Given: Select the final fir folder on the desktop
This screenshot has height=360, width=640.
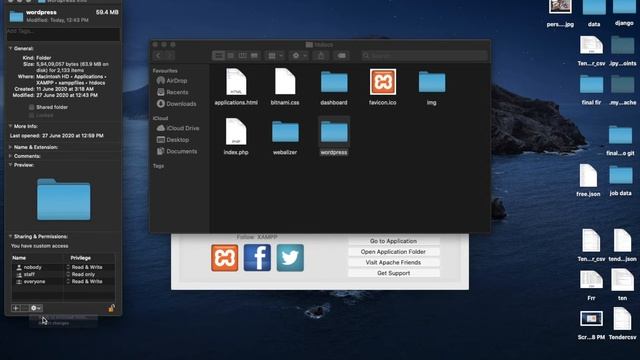Looking at the screenshot, I should [x=591, y=90].
